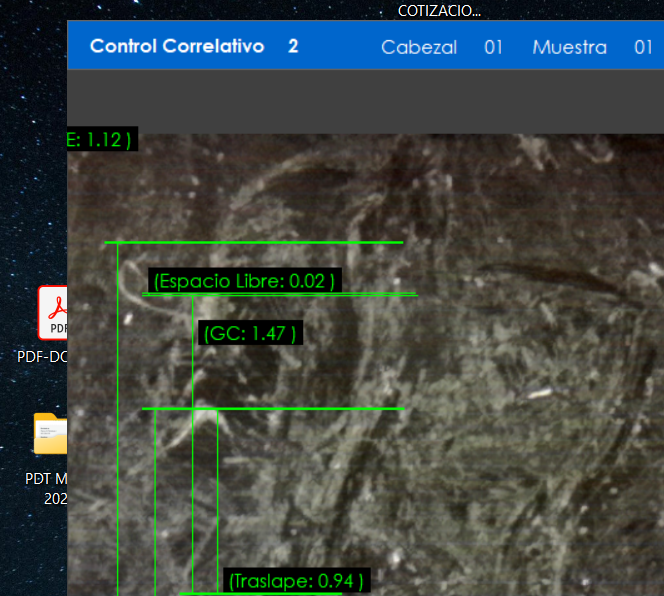
Task: Click the PDF-DO file name text
Action: pos(42,356)
